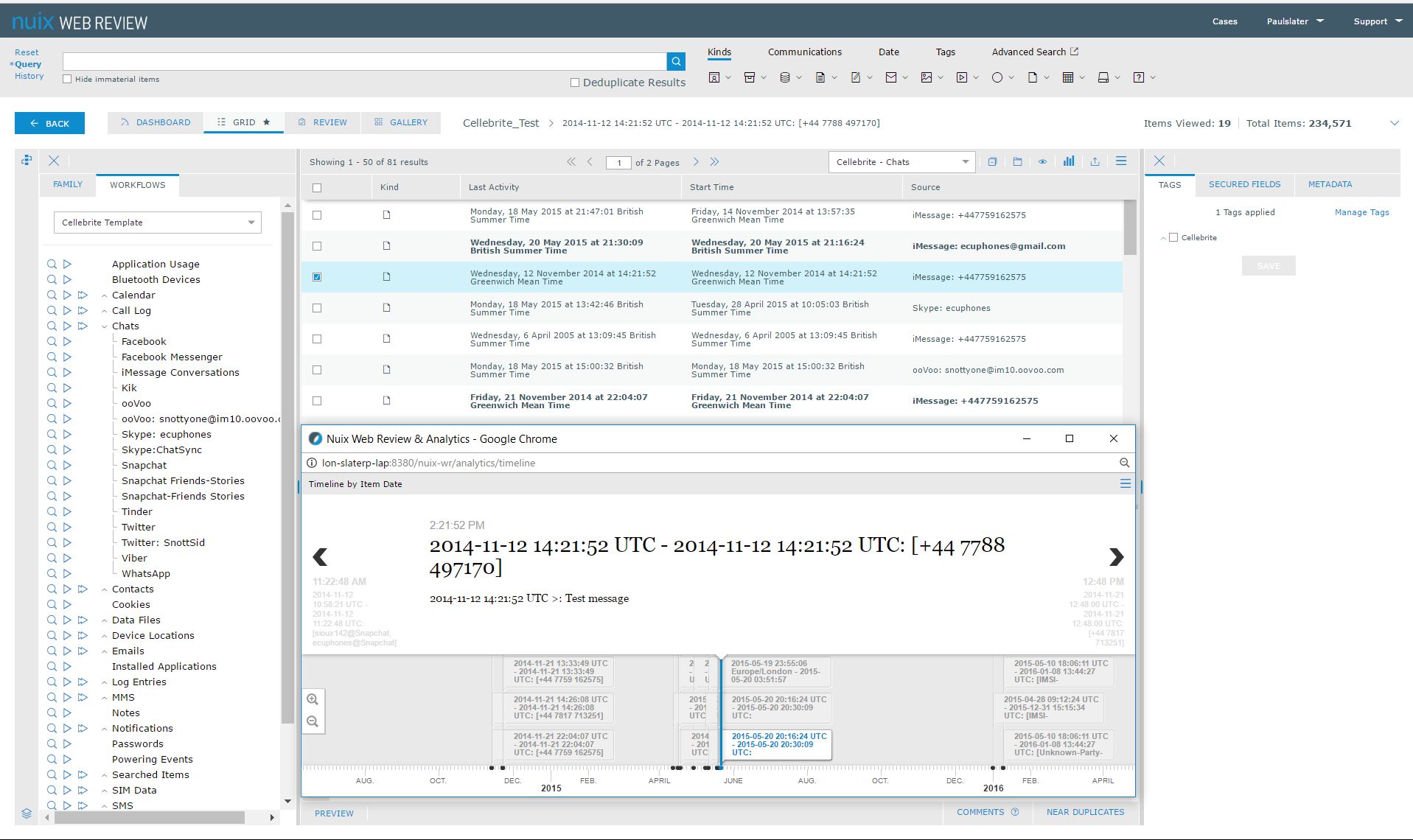Viewport: 1413px width, 840px height.
Task: Zoom in on the timeline
Action: coord(313,699)
